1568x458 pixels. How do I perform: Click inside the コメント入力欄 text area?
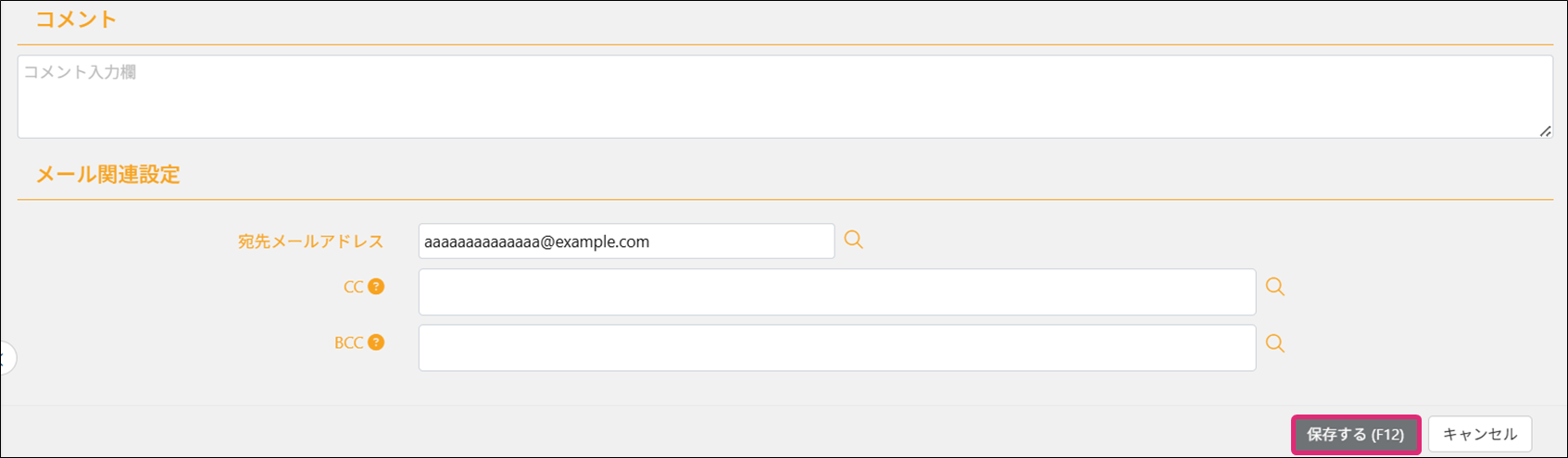point(784,97)
